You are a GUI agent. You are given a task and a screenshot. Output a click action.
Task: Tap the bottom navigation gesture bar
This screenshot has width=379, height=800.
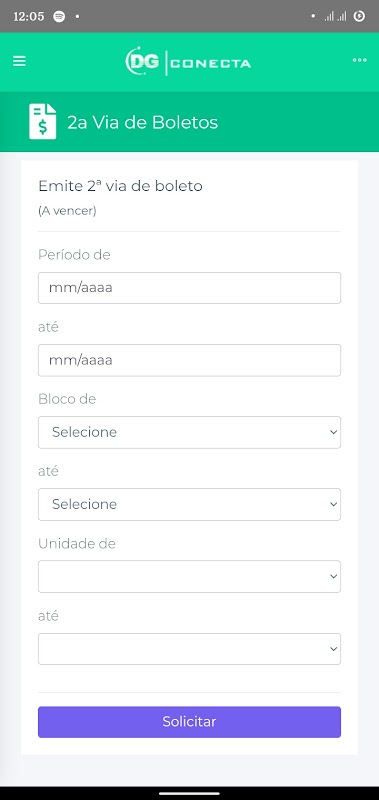click(189, 793)
